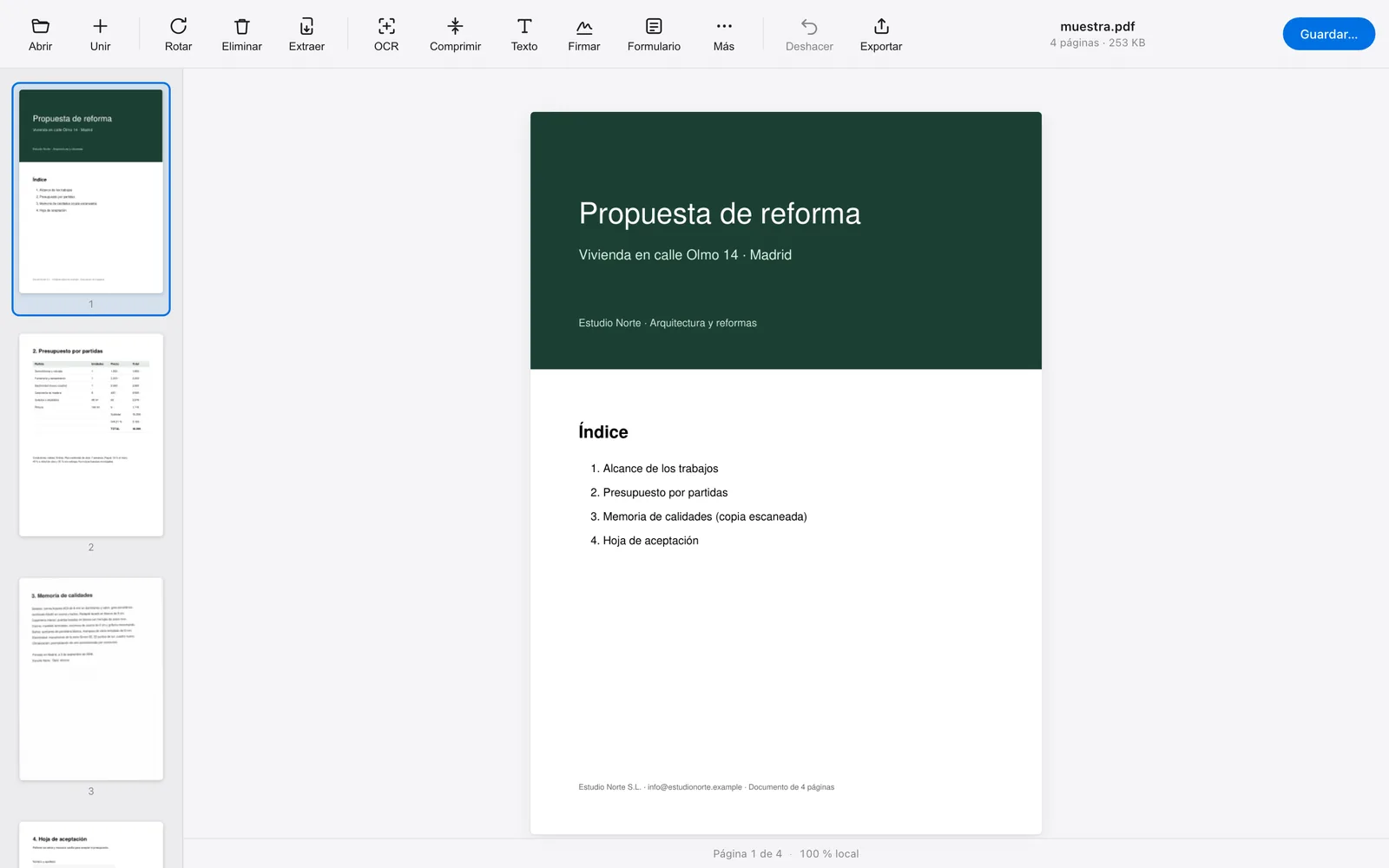Delete the page using the Eliminar trash icon

(x=241, y=27)
